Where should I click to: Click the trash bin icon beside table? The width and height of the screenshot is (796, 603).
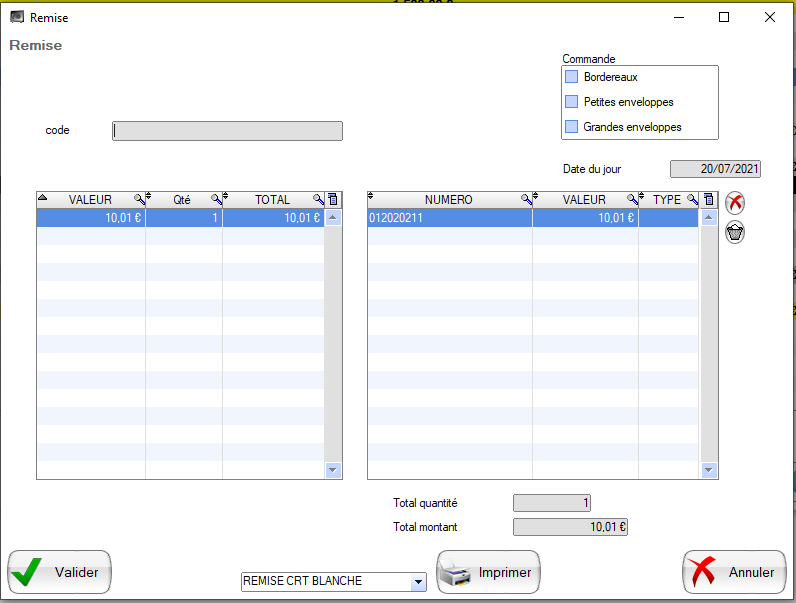735,233
